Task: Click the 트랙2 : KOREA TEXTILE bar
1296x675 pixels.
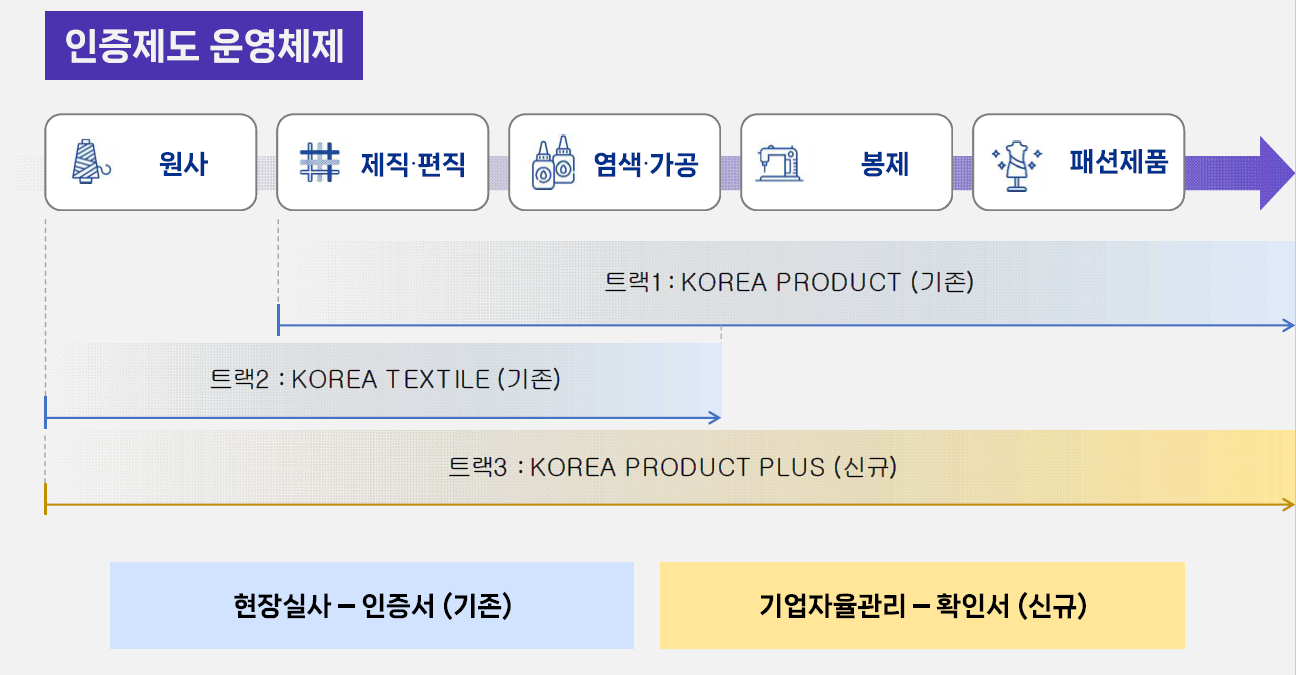Action: point(384,380)
